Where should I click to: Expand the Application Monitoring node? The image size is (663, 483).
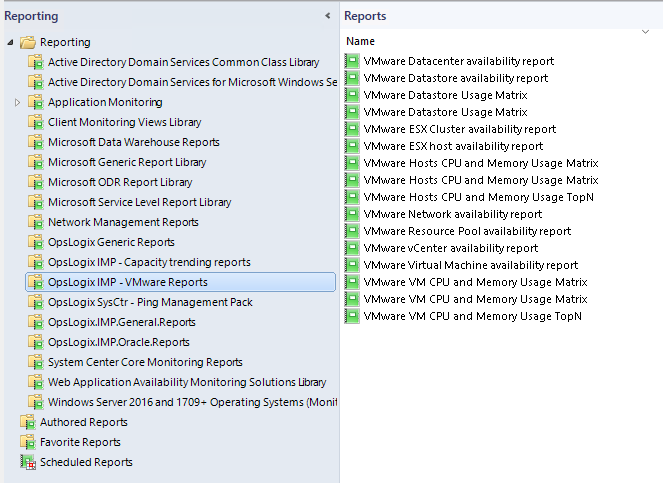coord(18,102)
